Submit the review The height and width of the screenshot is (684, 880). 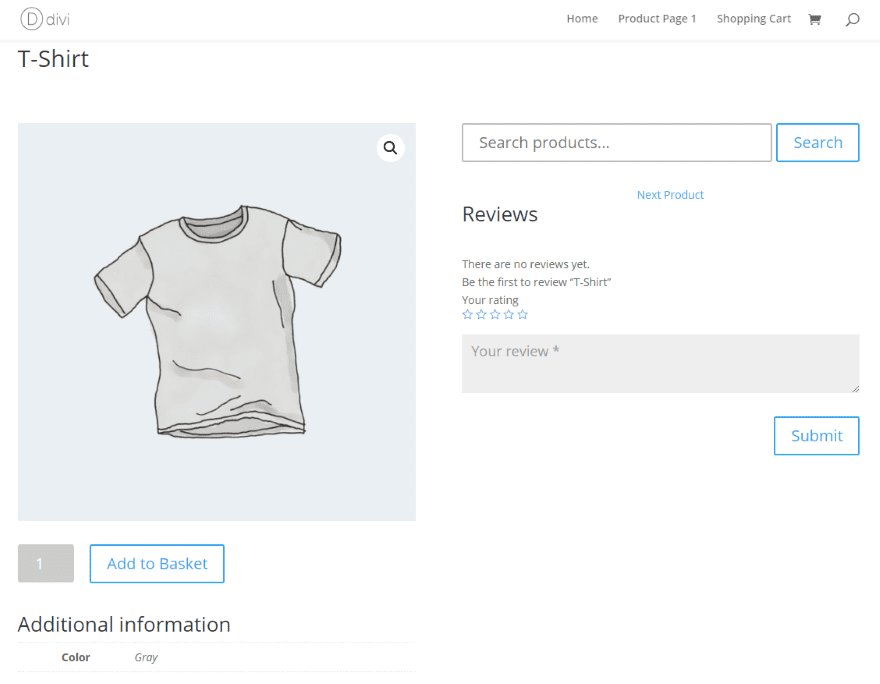[816, 436]
